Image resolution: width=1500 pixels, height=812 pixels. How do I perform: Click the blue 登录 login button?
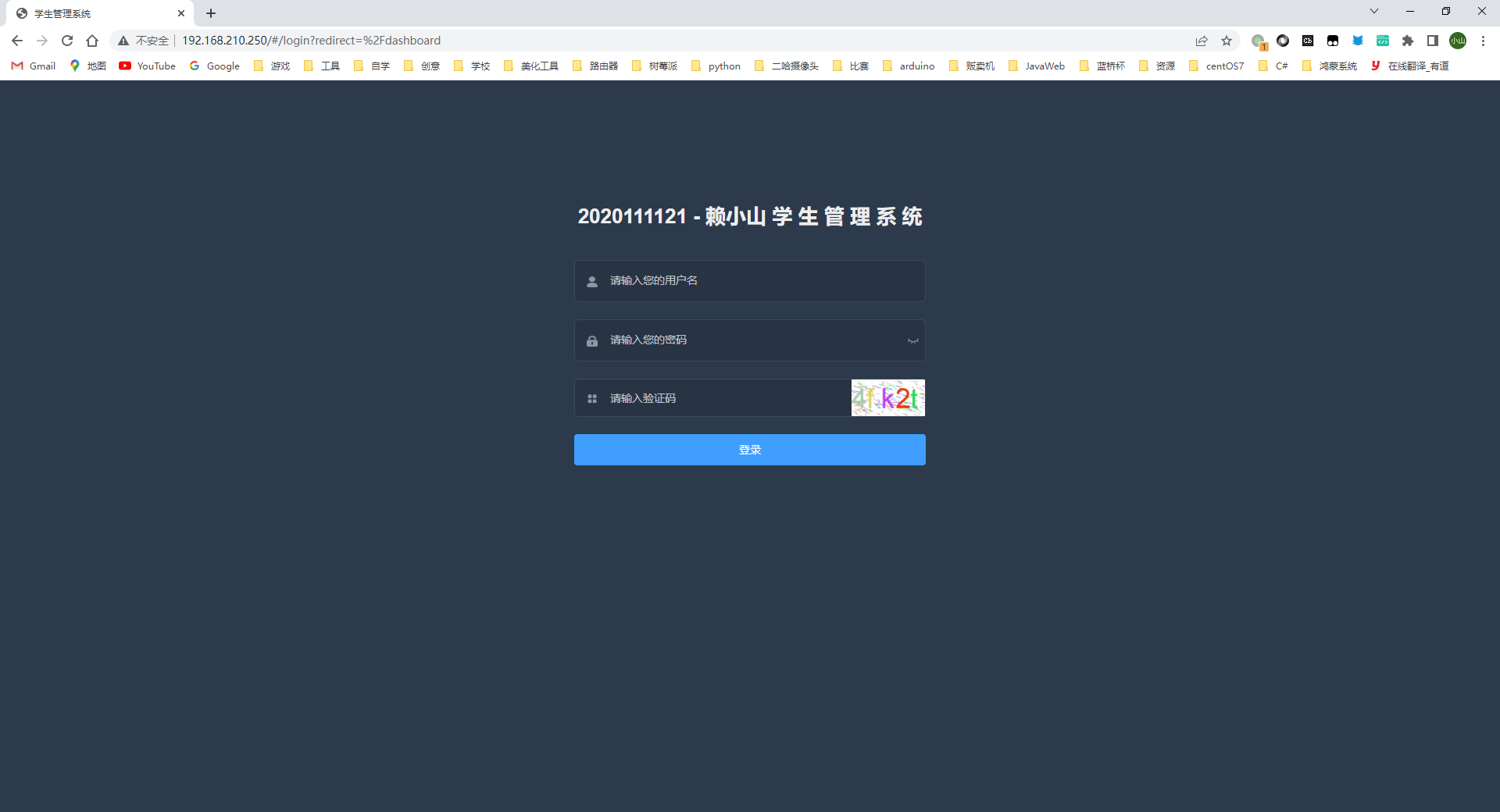pos(749,450)
